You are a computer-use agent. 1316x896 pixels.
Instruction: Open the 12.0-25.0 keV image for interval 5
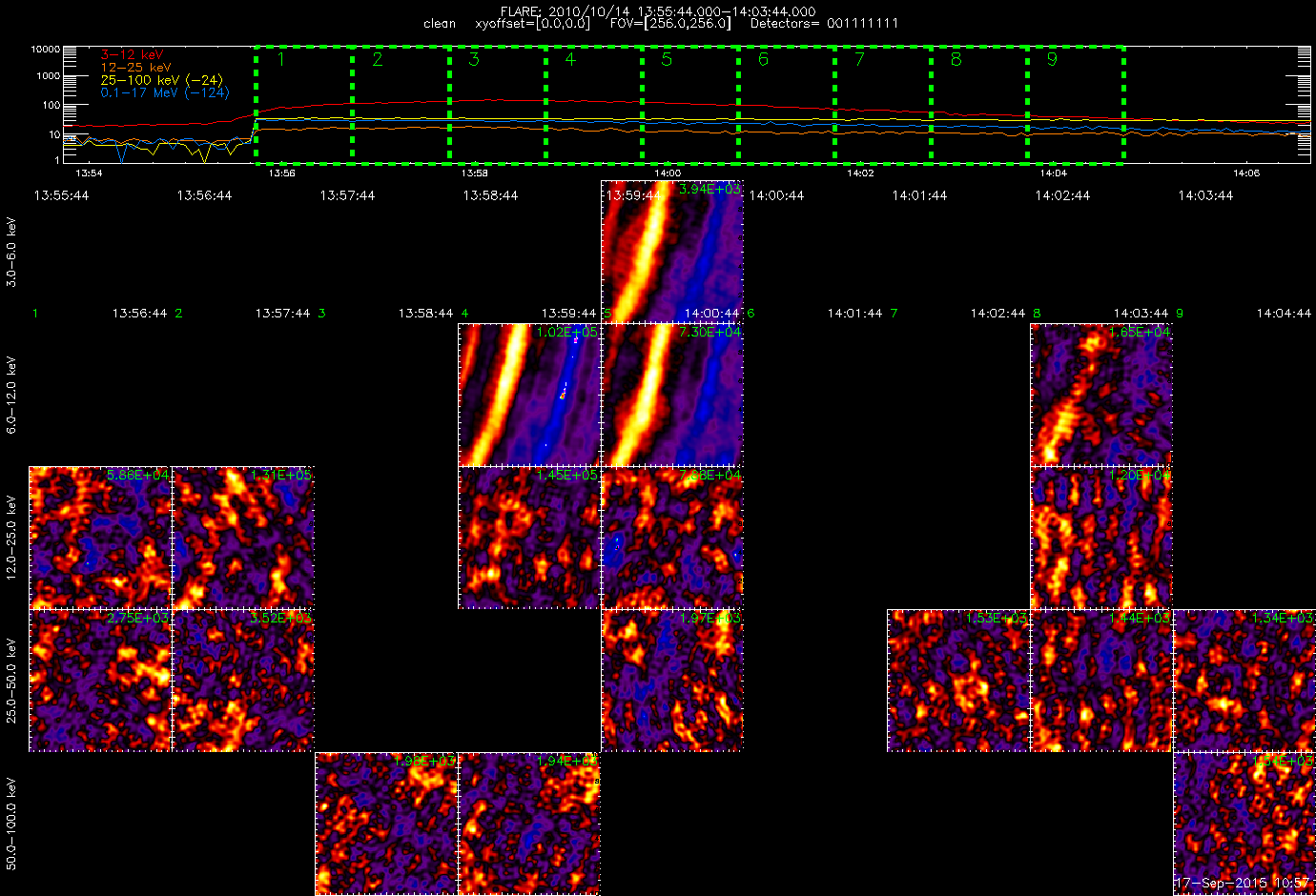point(672,538)
